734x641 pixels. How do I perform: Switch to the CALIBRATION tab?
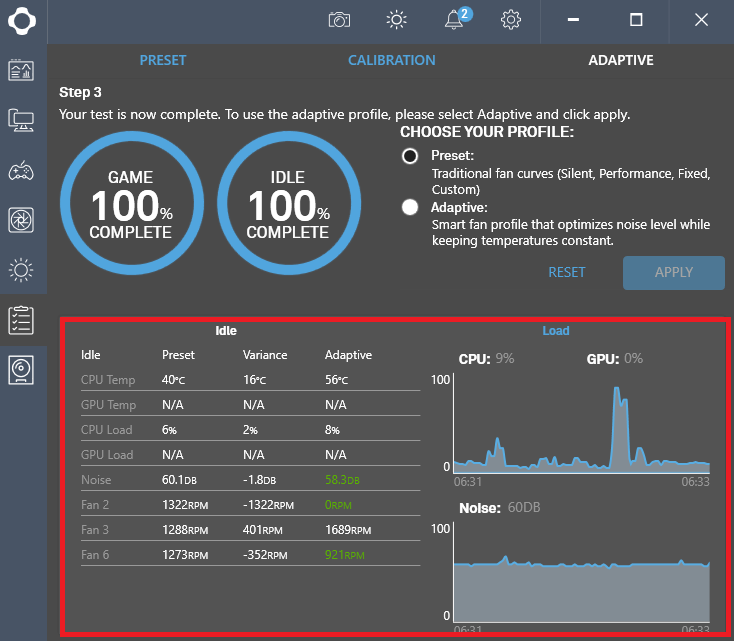click(392, 60)
